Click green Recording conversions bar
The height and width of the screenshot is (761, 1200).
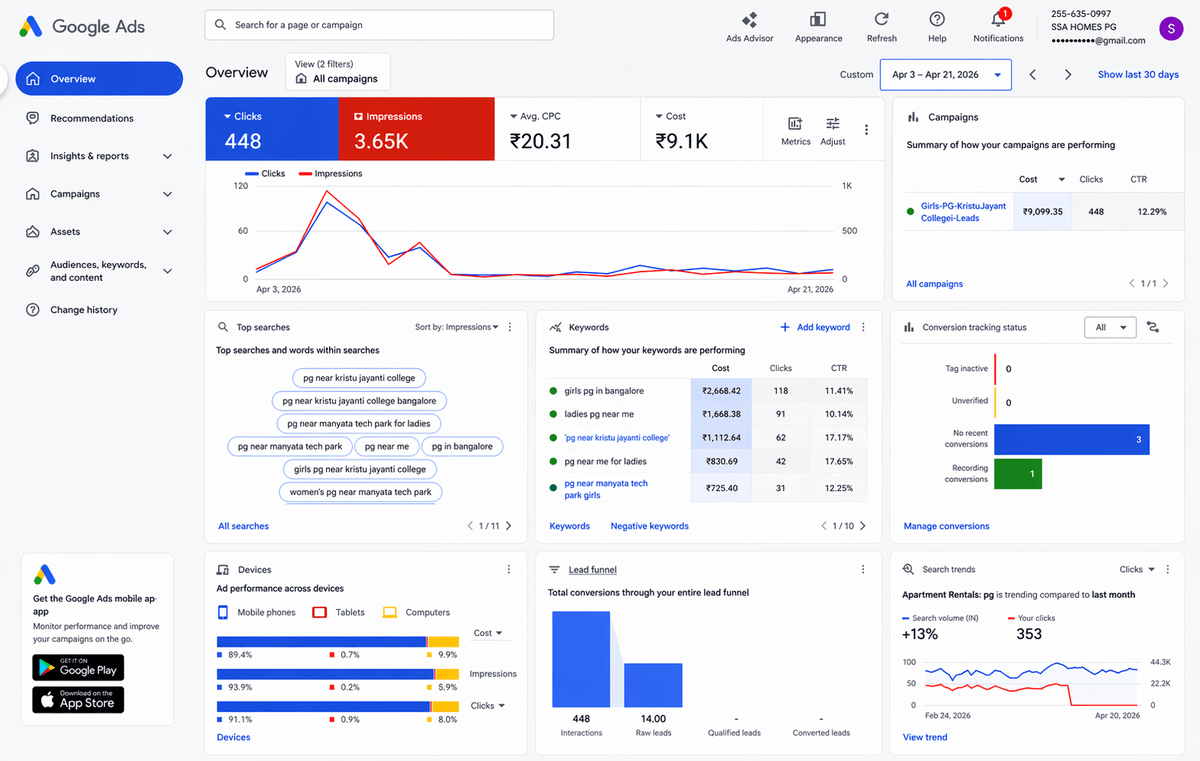(1018, 474)
